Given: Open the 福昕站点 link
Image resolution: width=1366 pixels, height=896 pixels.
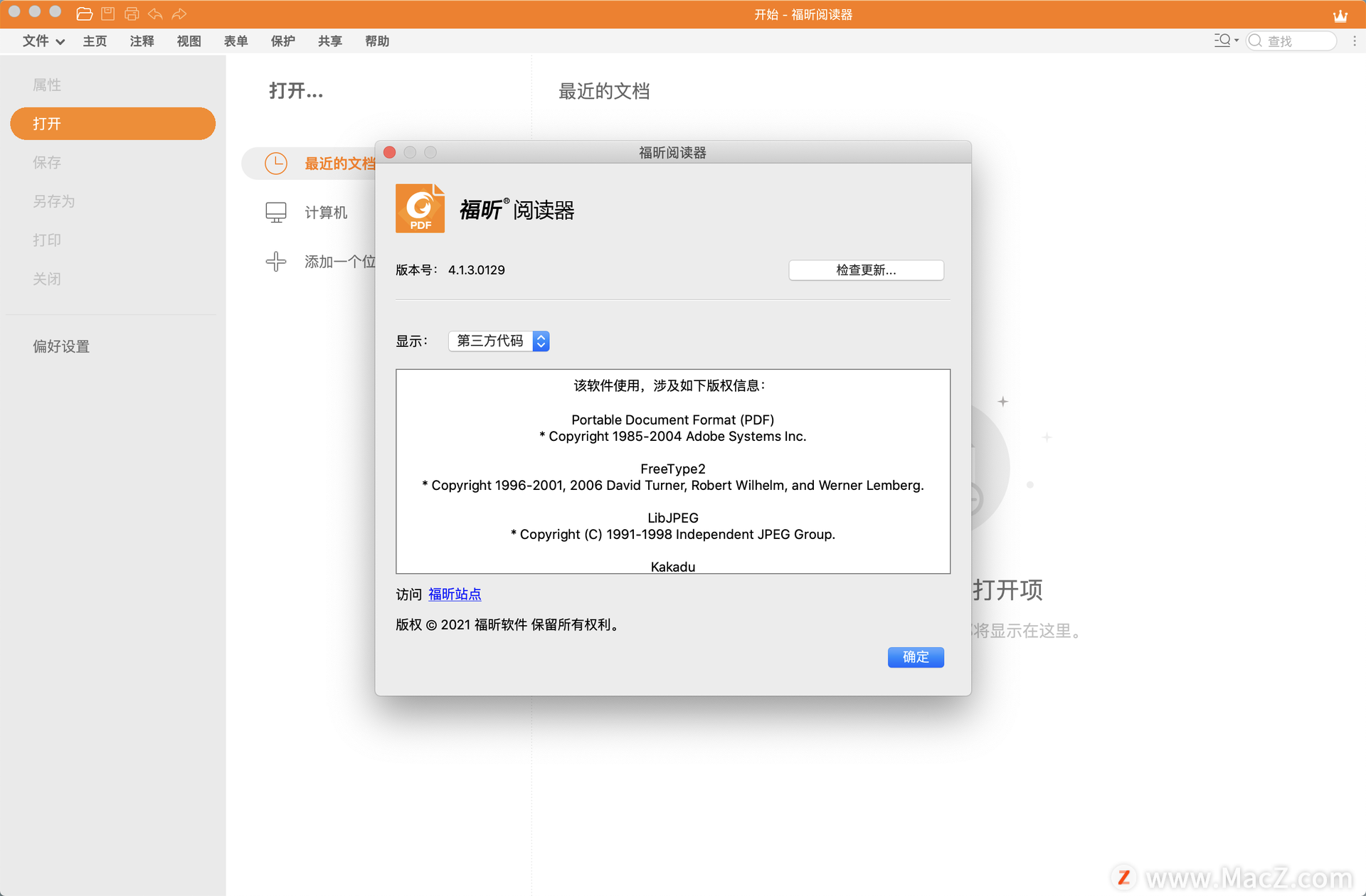Looking at the screenshot, I should click(x=455, y=594).
